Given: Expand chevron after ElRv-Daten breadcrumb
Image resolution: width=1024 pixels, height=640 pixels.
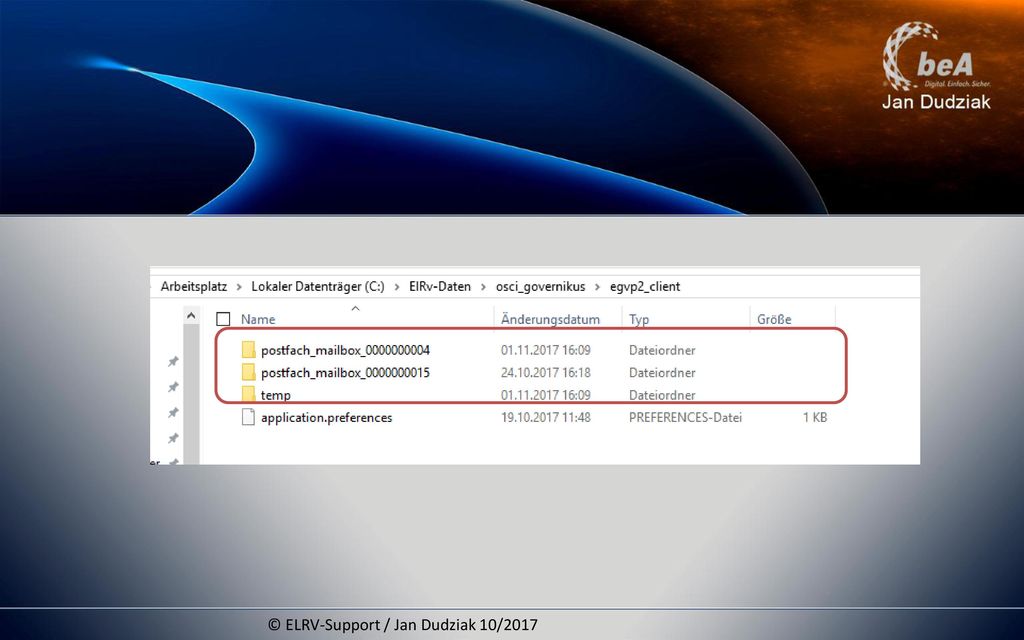Looking at the screenshot, I should point(483,287).
